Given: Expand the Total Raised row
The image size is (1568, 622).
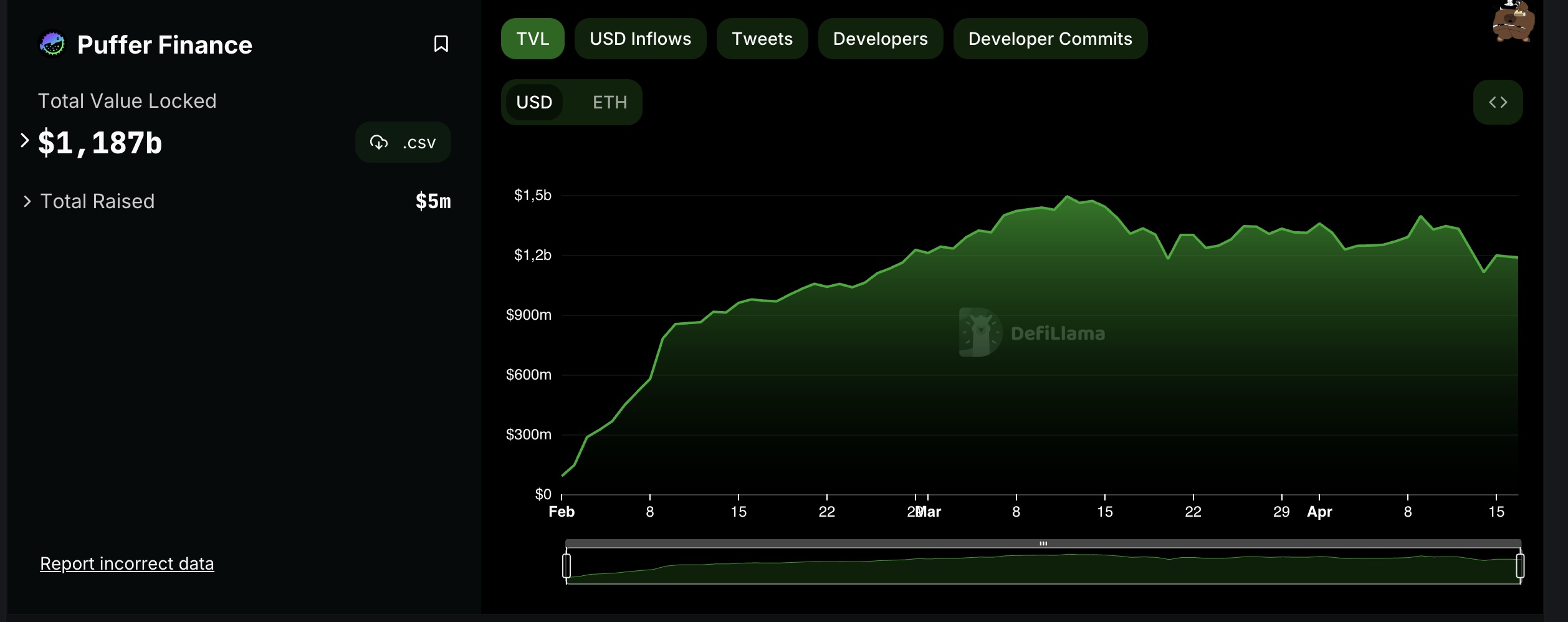Looking at the screenshot, I should coord(236,201).
